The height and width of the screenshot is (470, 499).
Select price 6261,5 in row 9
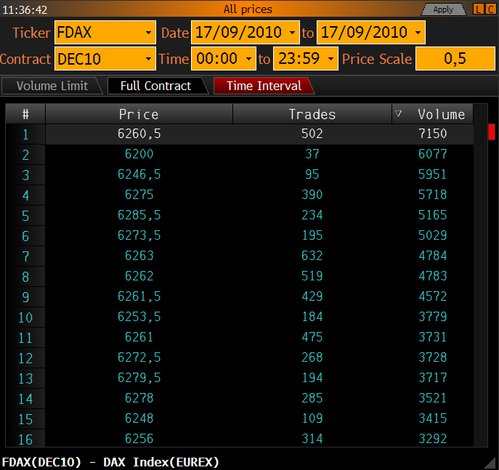coord(139,296)
